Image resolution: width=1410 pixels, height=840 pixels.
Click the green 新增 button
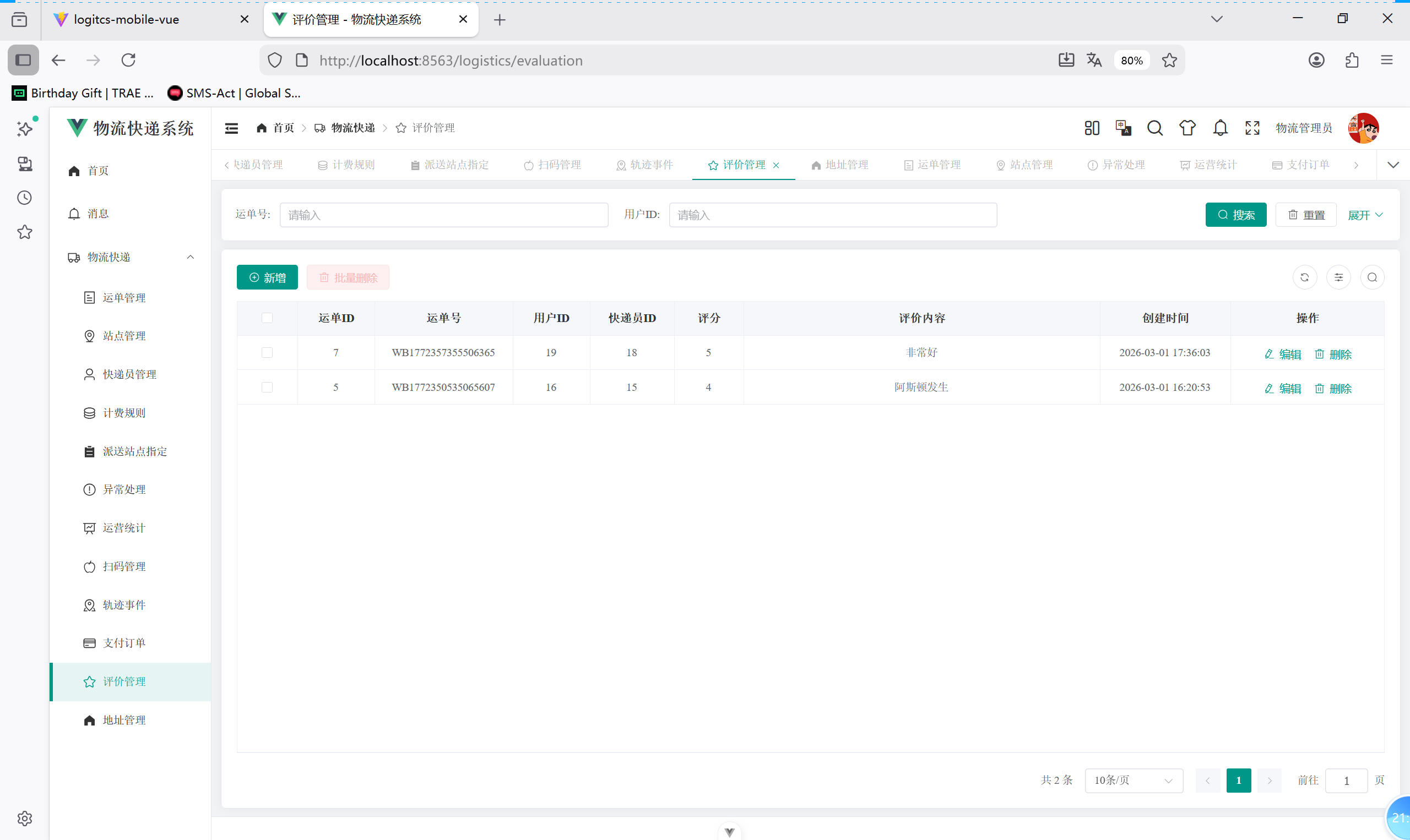pos(267,277)
